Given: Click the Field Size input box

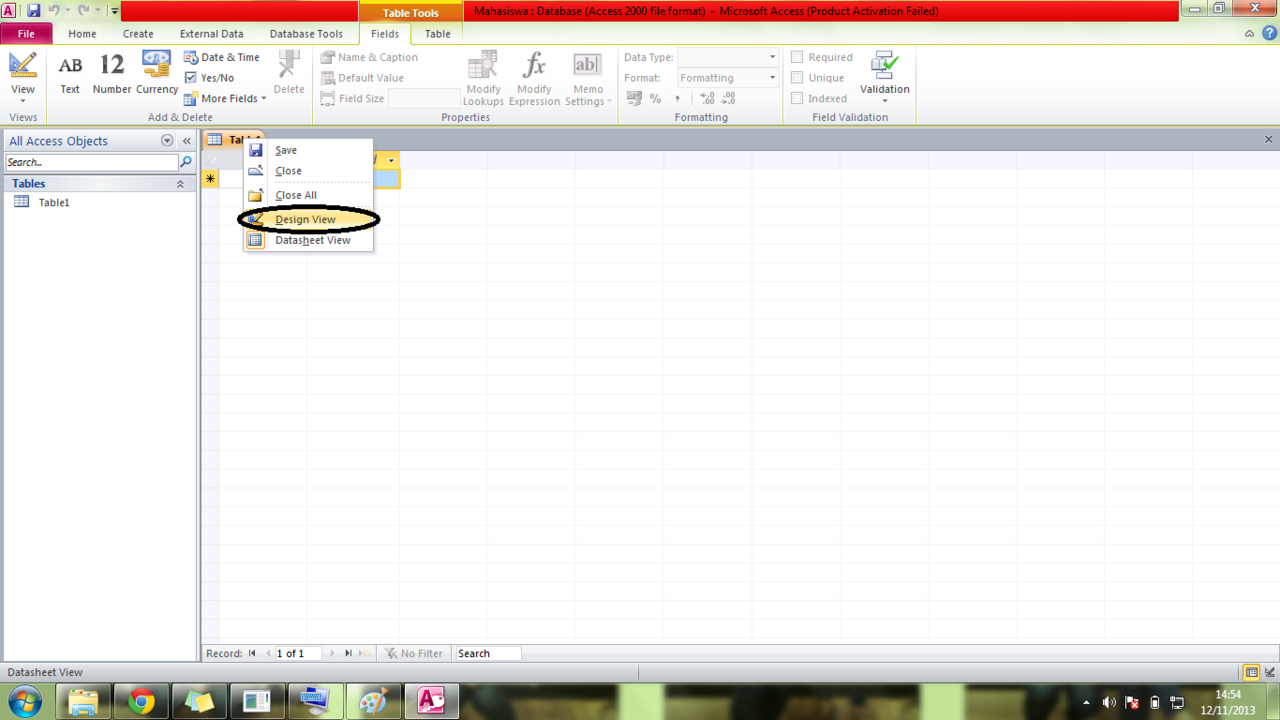Looking at the screenshot, I should 424,99.
